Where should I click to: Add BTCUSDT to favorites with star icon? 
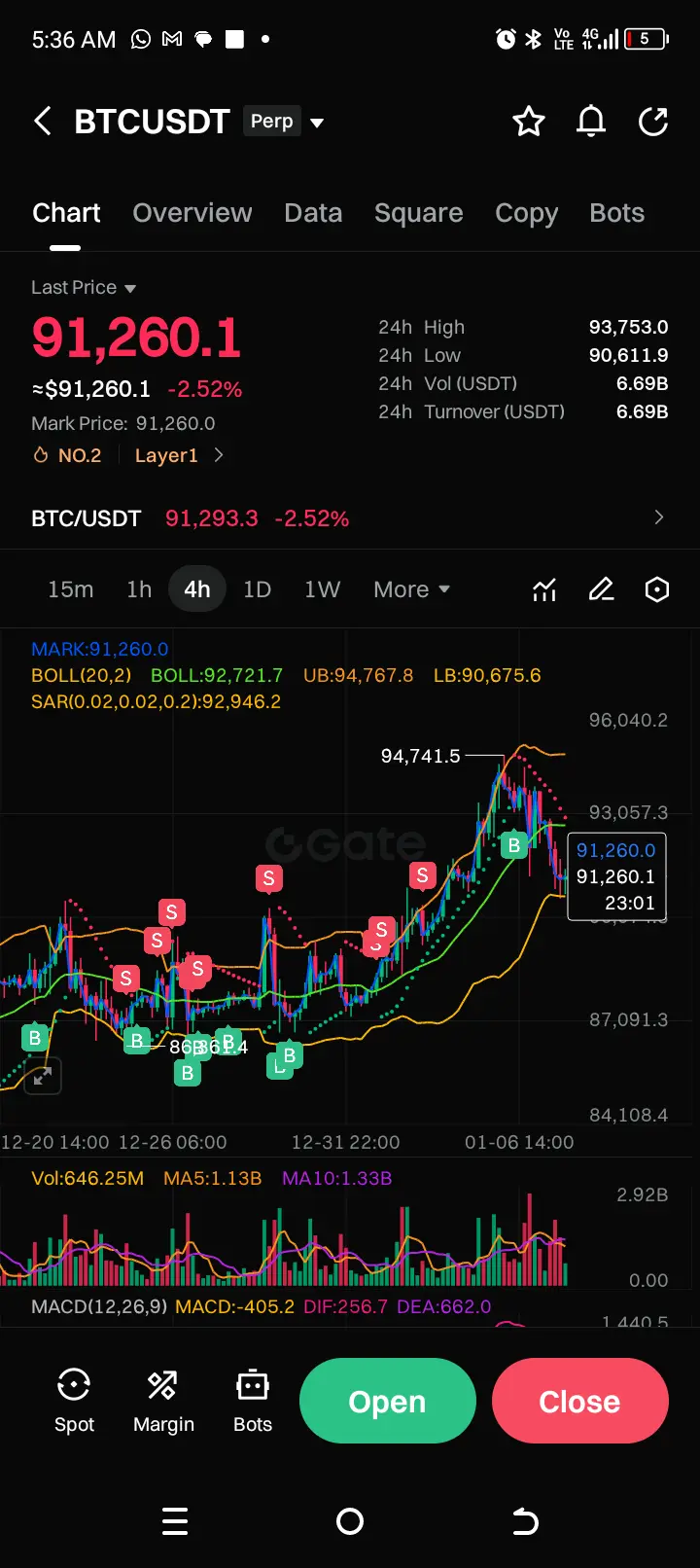pos(529,122)
